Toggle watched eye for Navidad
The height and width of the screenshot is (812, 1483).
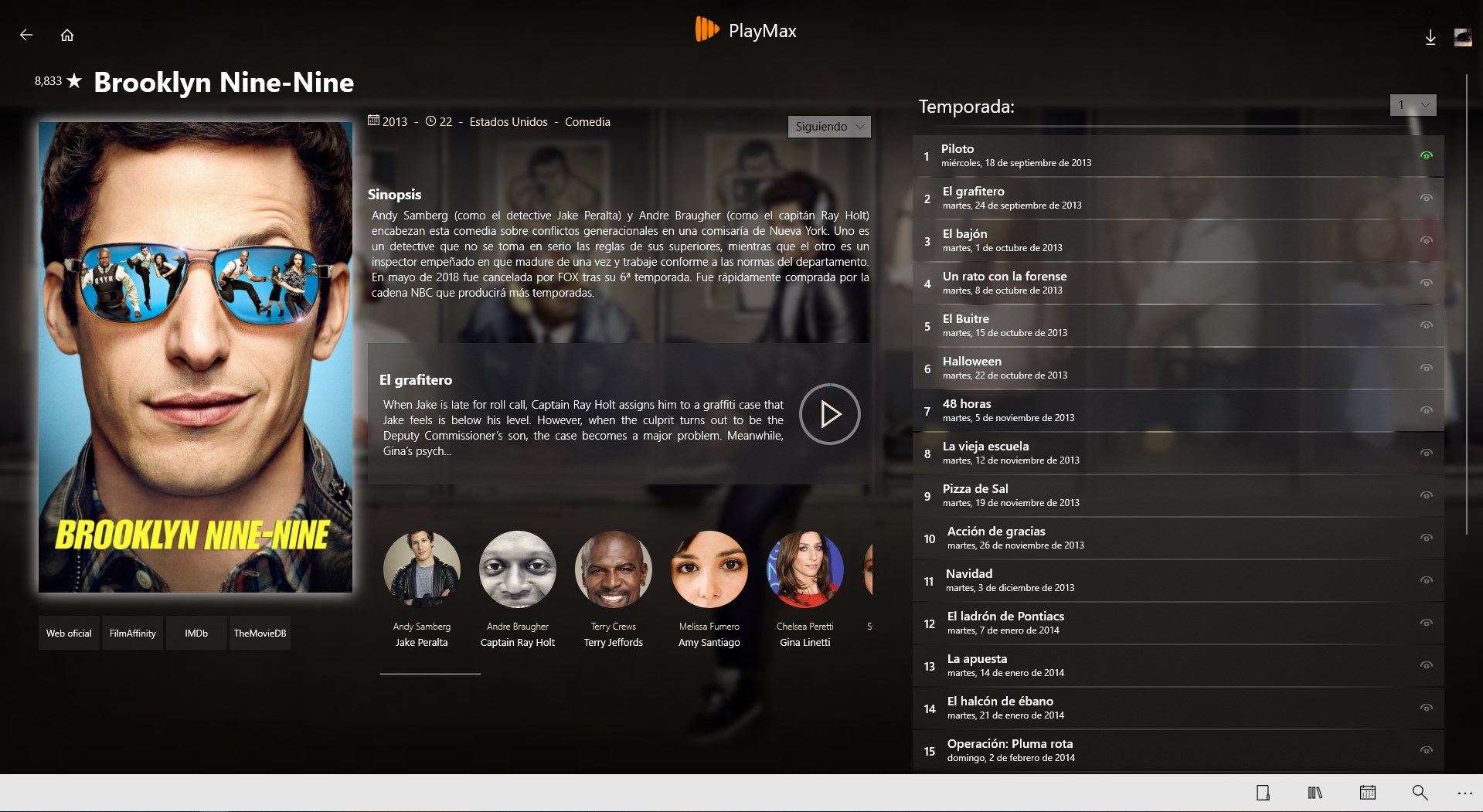point(1427,580)
